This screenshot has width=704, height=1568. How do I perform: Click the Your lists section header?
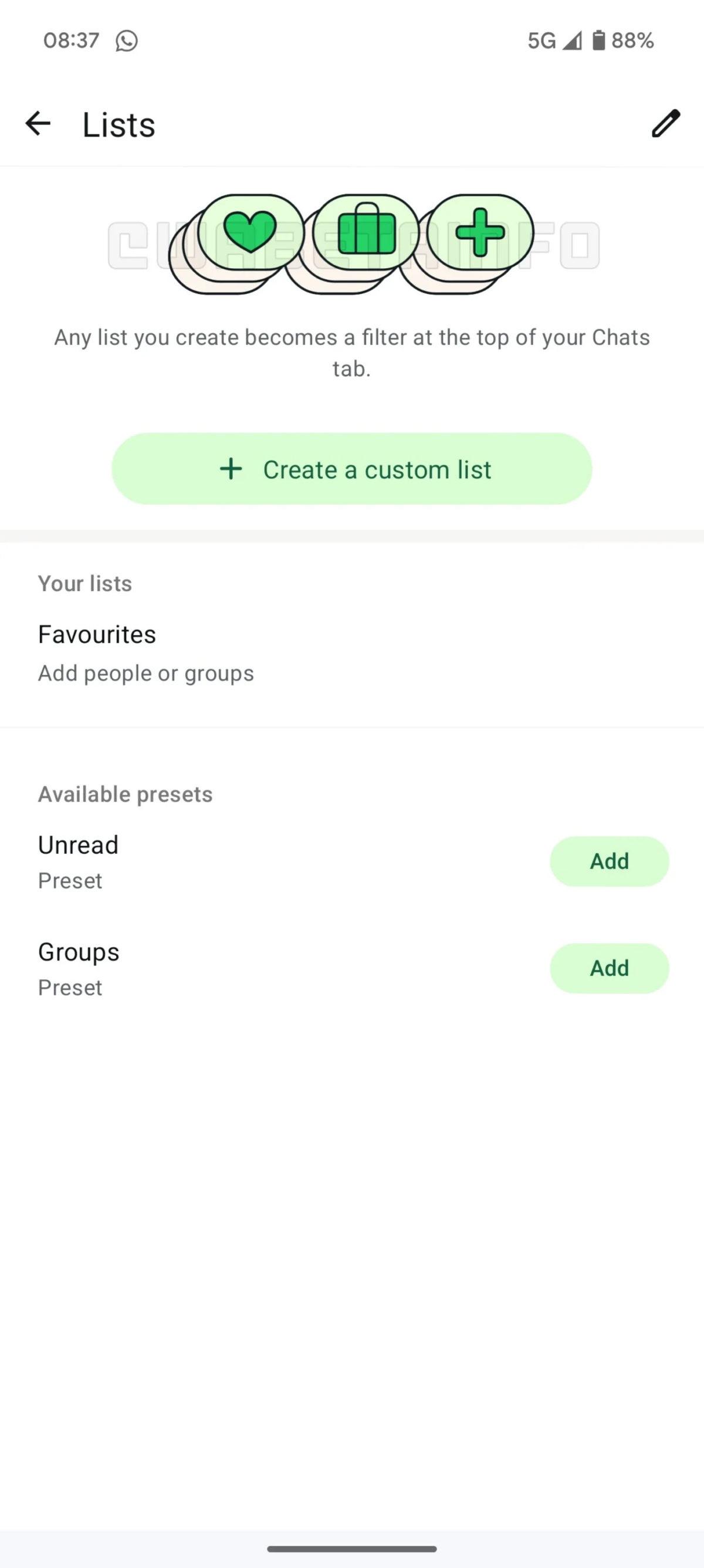tap(84, 583)
